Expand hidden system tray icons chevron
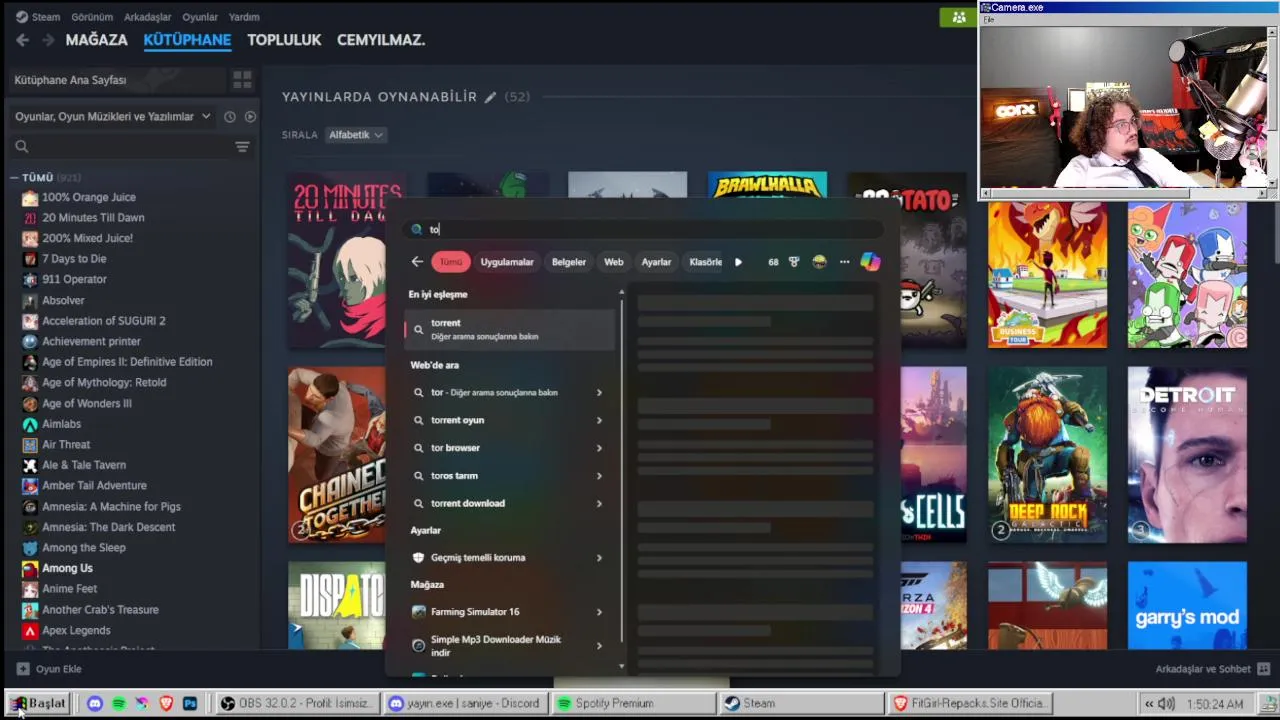Viewport: 1280px width, 720px height. (x=1149, y=704)
